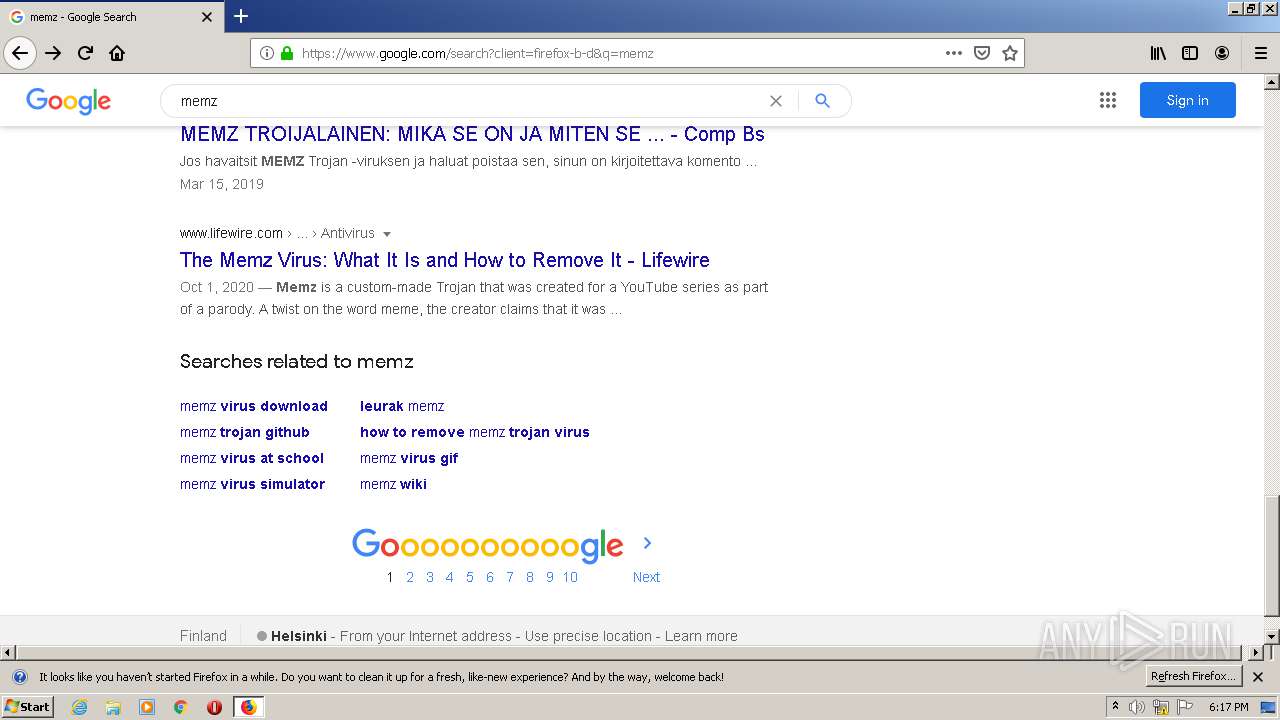Click the Refresh Firefox button
The image size is (1280, 720).
pos(1193,677)
